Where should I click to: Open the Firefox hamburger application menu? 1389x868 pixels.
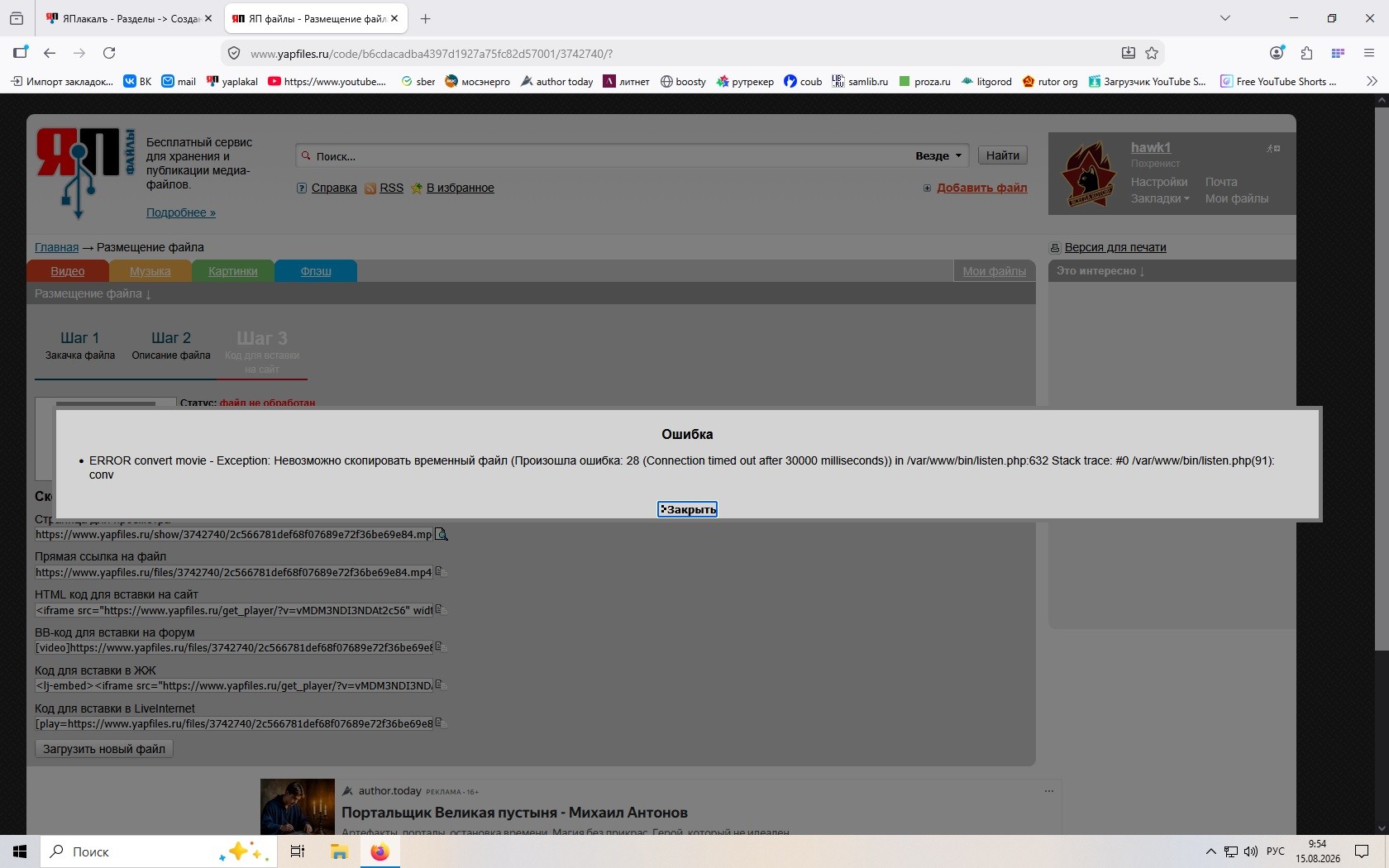tap(1368, 52)
